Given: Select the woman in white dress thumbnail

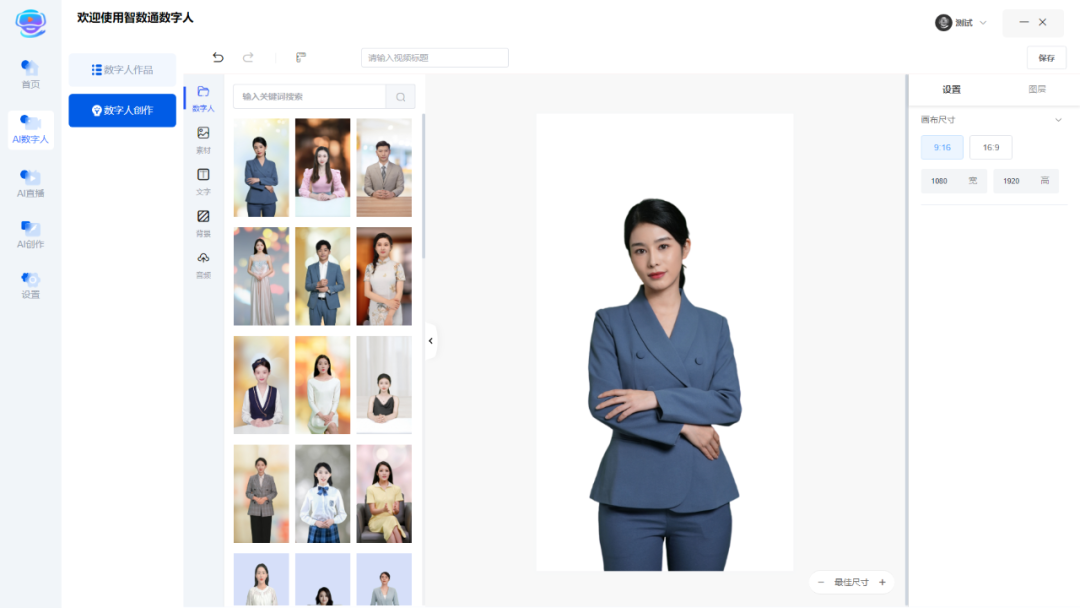Looking at the screenshot, I should click(x=322, y=385).
